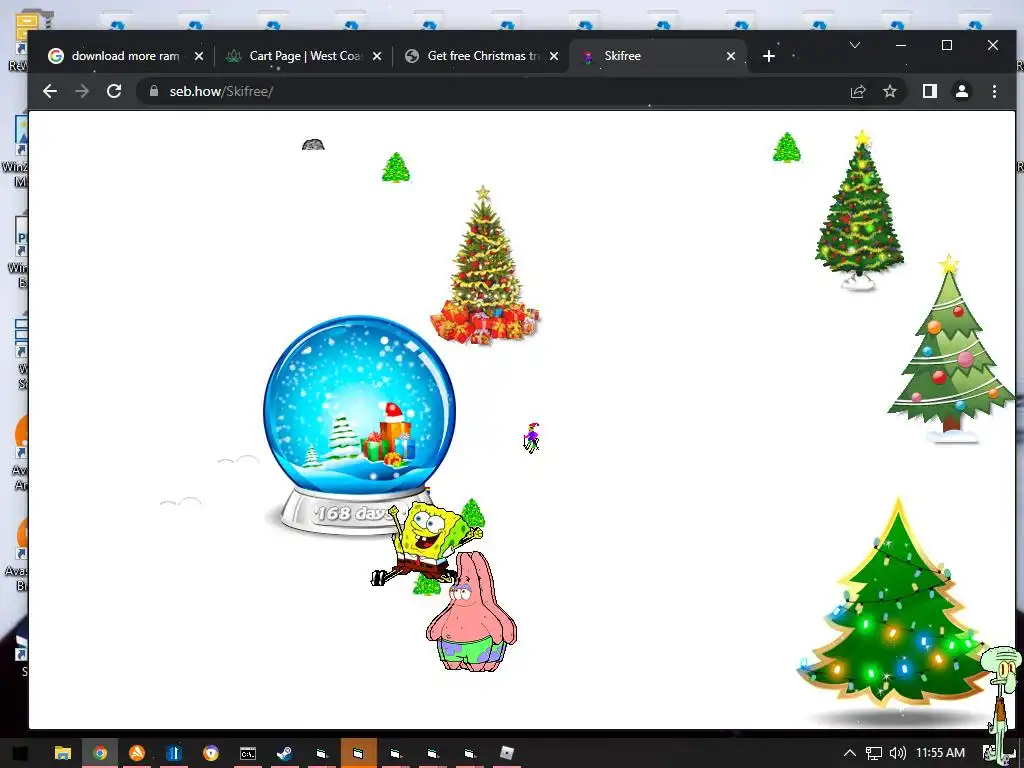This screenshot has height=768, width=1024.
Task: Click the '168 days' text on globe base
Action: point(353,513)
